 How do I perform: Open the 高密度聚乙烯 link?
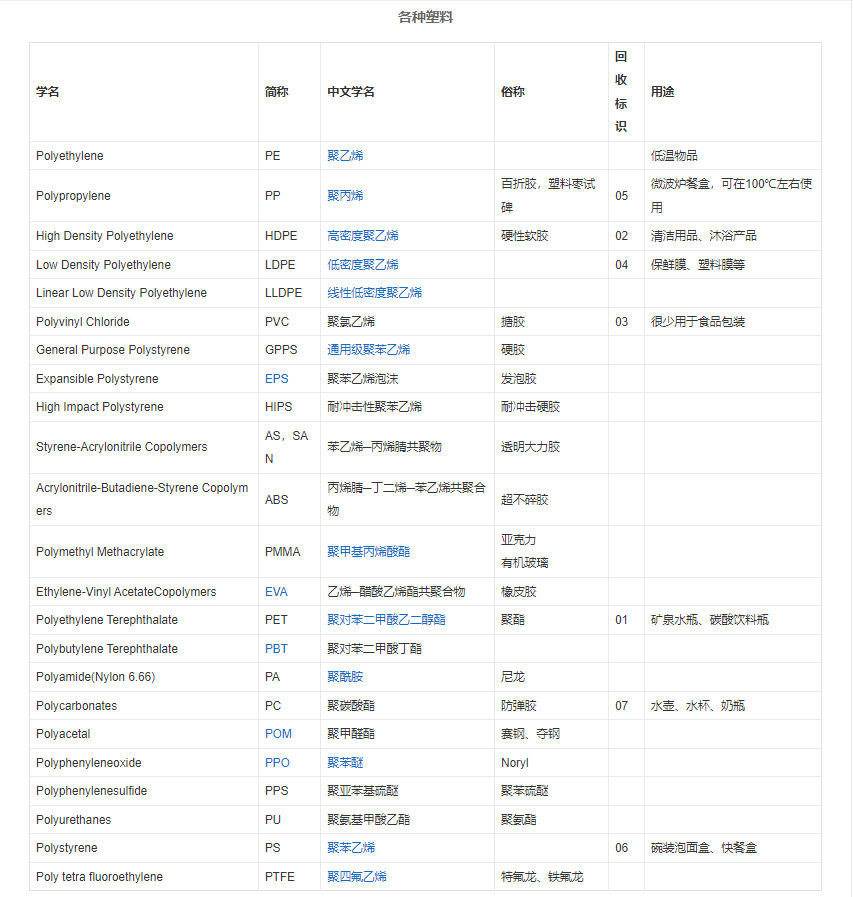tap(363, 236)
